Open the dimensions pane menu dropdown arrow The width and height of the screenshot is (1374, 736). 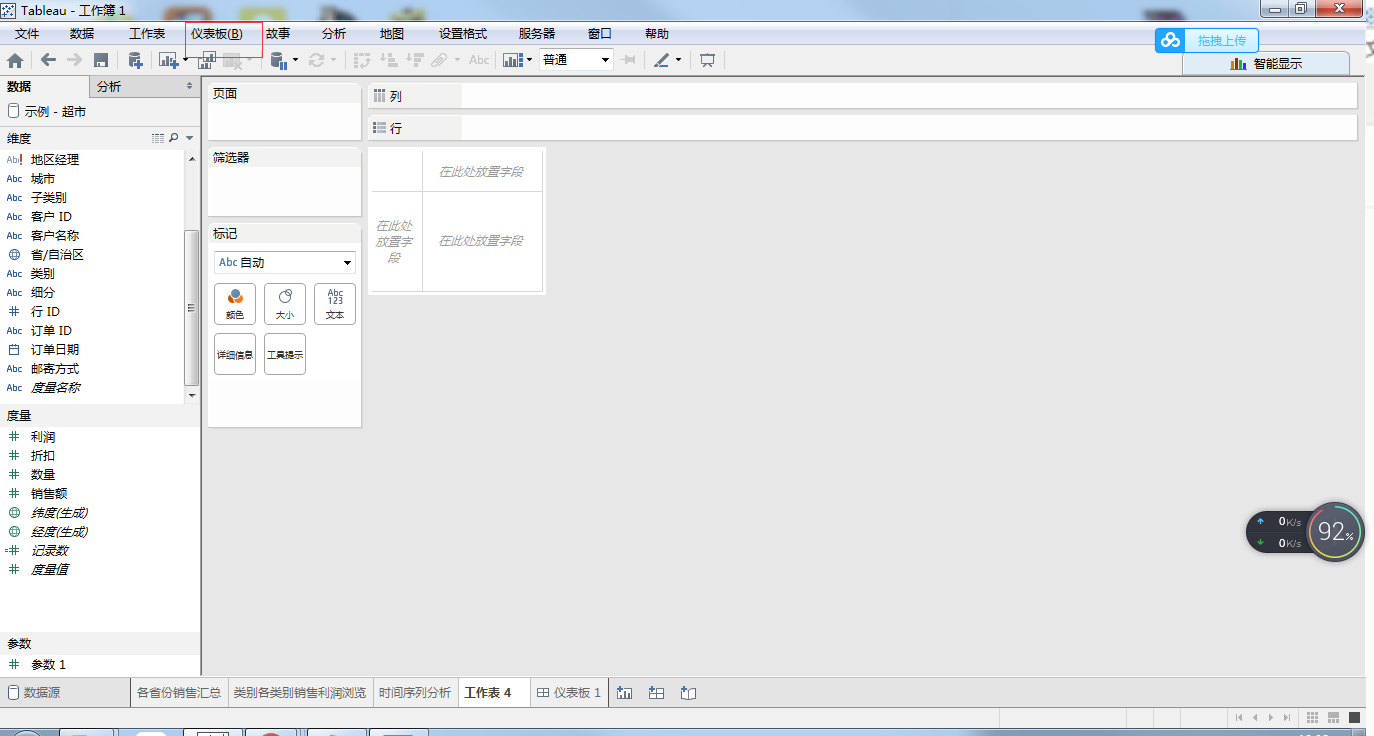[x=189, y=138]
